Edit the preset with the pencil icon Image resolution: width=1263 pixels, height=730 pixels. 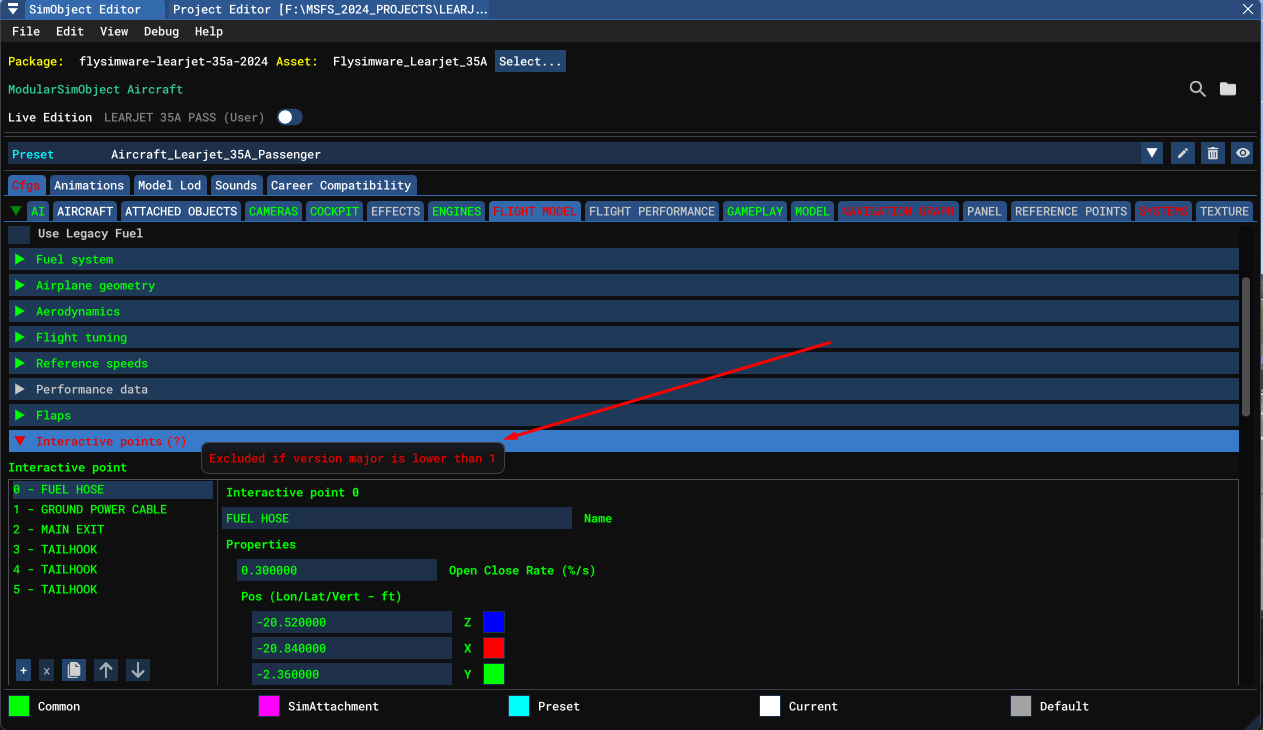tap(1183, 154)
